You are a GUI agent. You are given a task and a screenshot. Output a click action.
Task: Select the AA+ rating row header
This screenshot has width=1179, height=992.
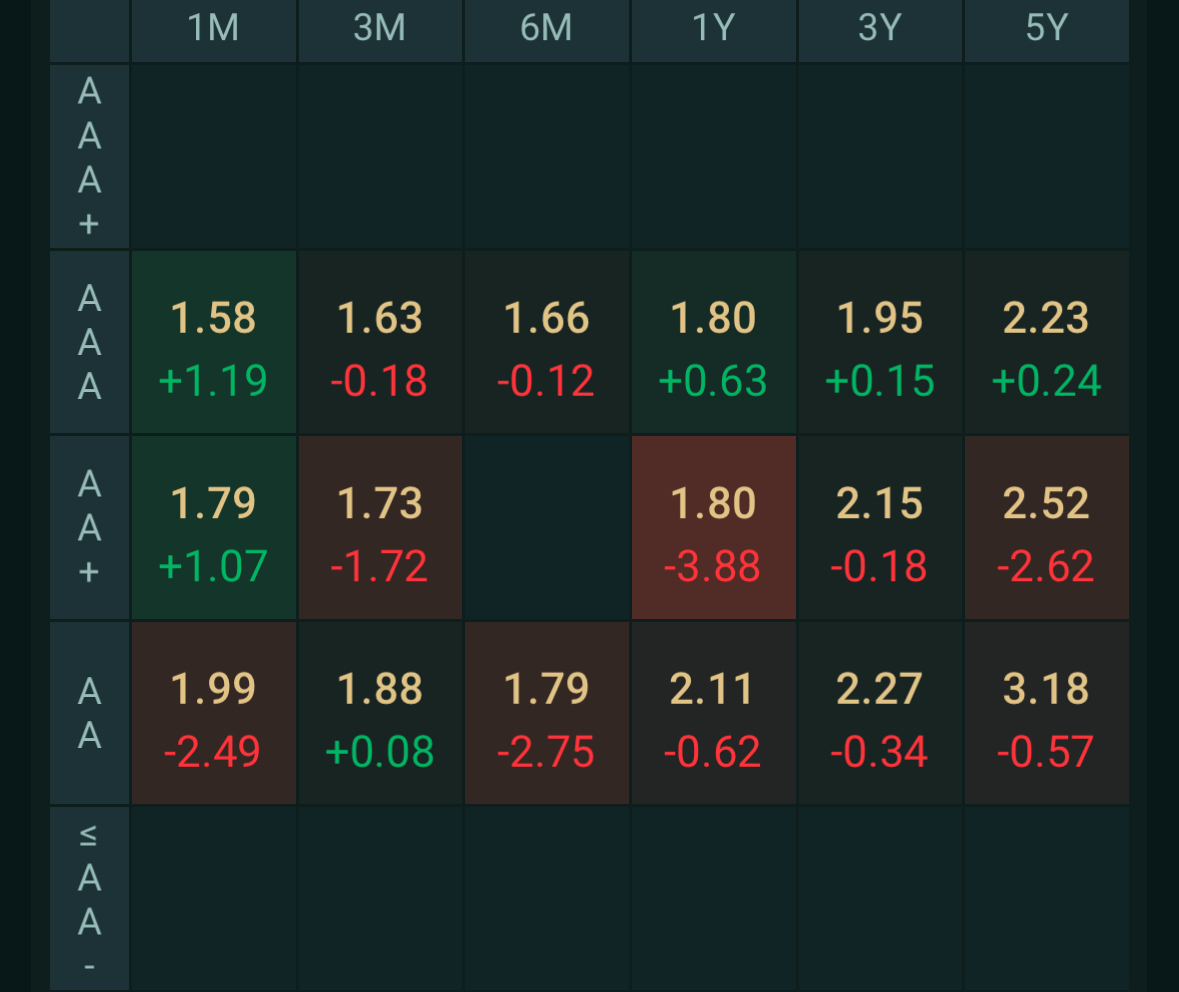point(90,527)
